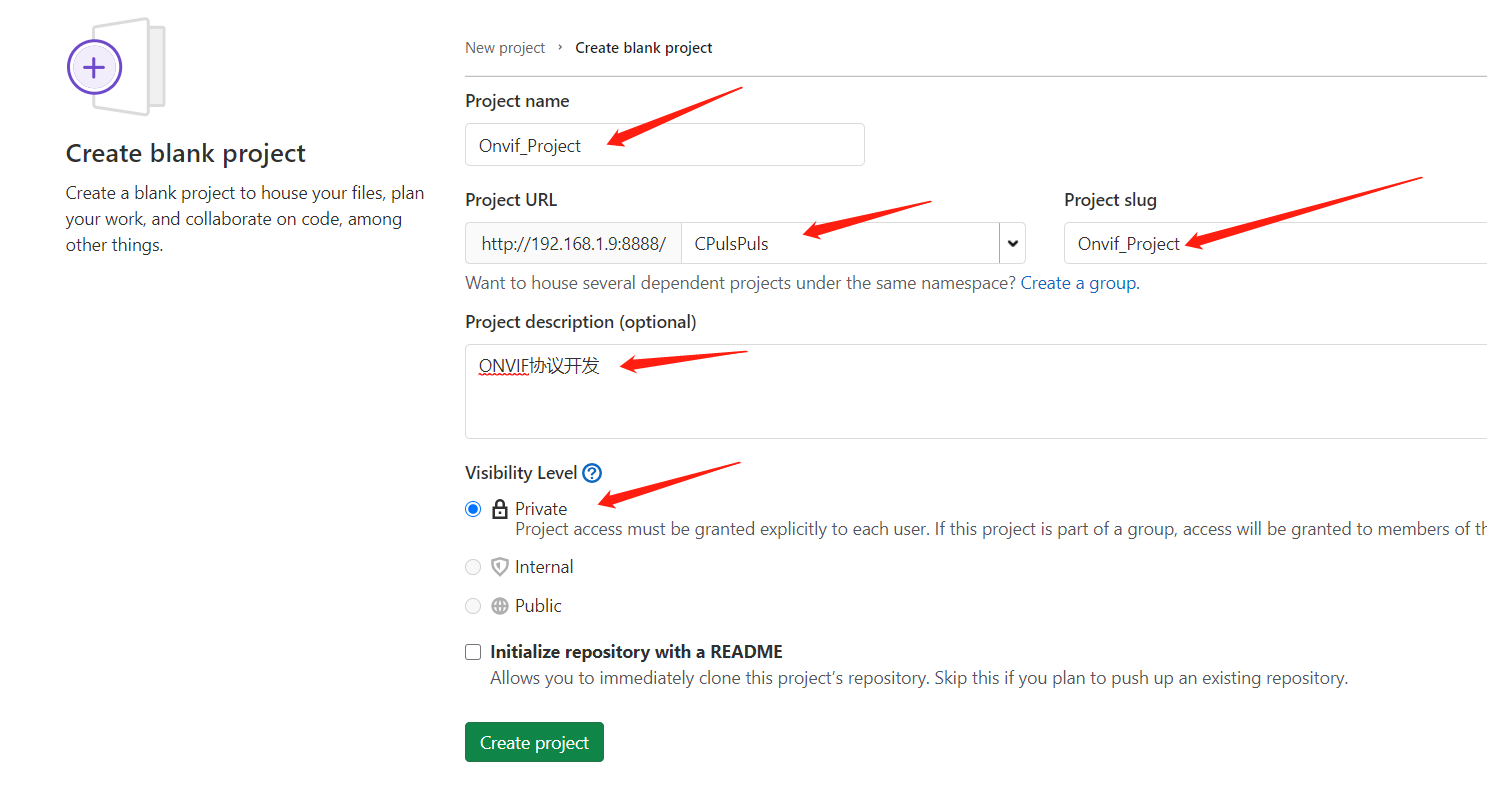Click the Visibility Level label

point(521,473)
